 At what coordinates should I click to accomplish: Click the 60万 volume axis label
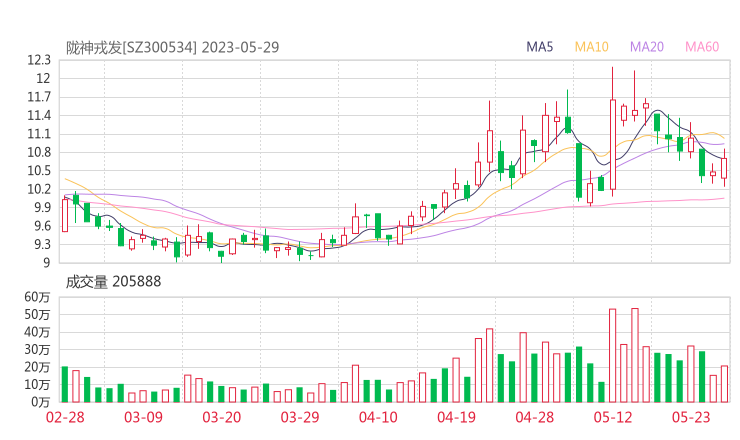pos(37,297)
